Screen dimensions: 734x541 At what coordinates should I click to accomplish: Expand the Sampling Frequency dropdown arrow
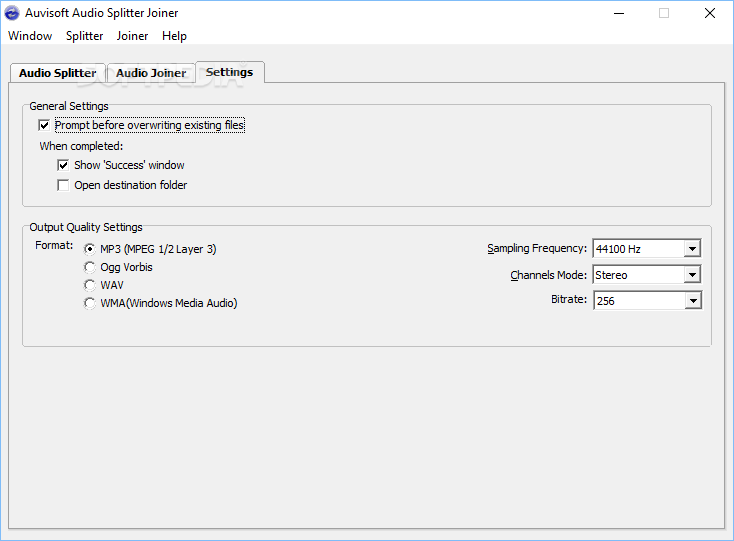point(692,249)
